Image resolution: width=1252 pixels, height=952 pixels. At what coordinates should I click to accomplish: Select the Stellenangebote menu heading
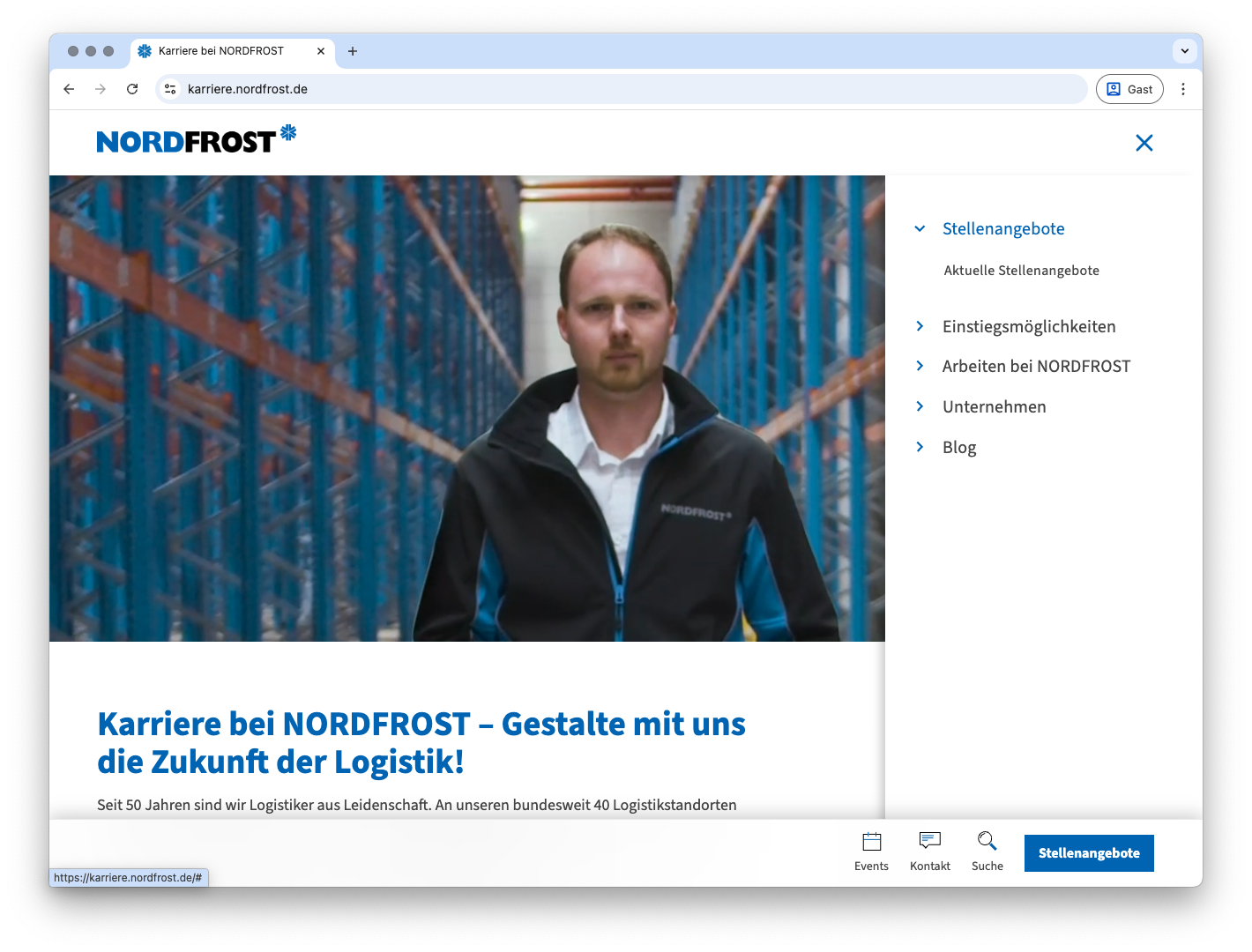[x=1003, y=229]
